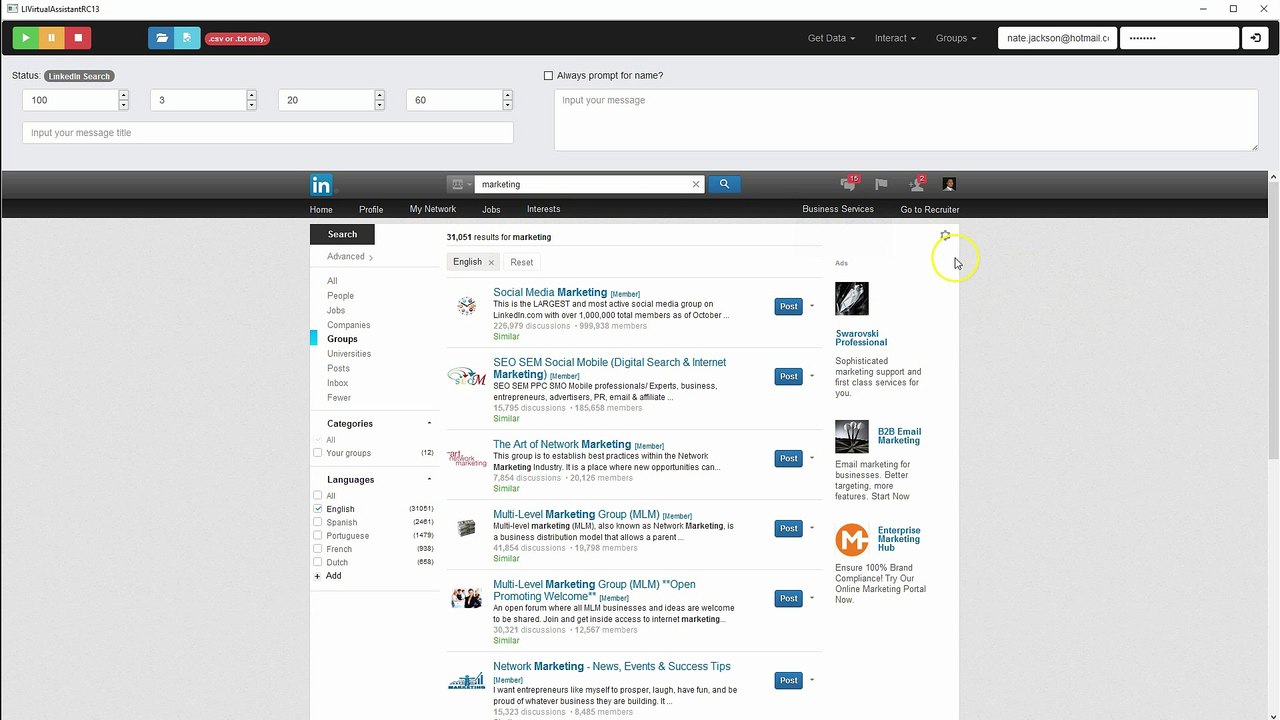Expand Advanced search options

pos(350,257)
